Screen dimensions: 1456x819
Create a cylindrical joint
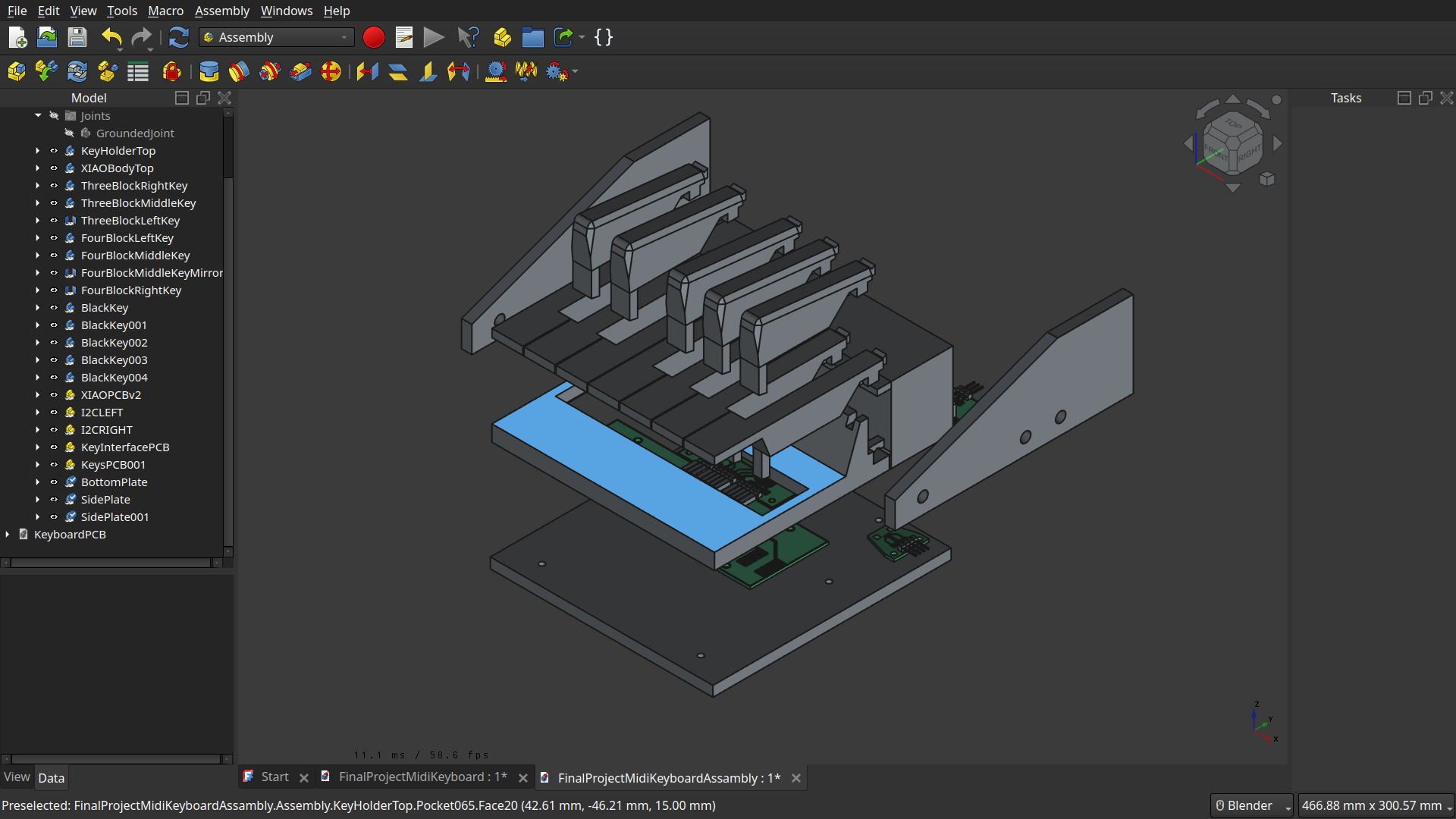coord(269,72)
